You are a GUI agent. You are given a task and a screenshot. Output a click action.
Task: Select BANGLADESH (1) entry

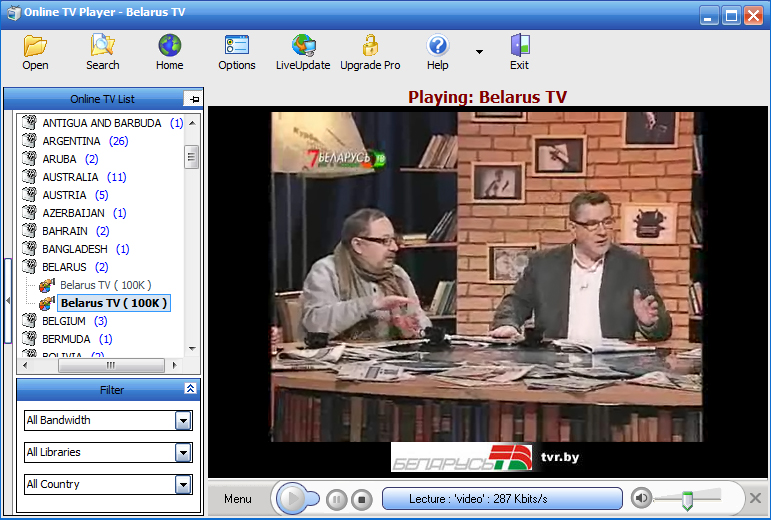(86, 249)
